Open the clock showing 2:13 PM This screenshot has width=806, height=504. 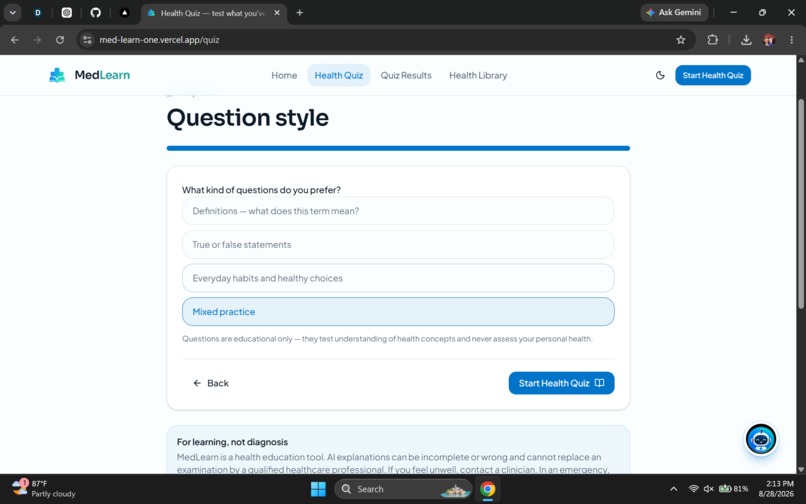(776, 489)
